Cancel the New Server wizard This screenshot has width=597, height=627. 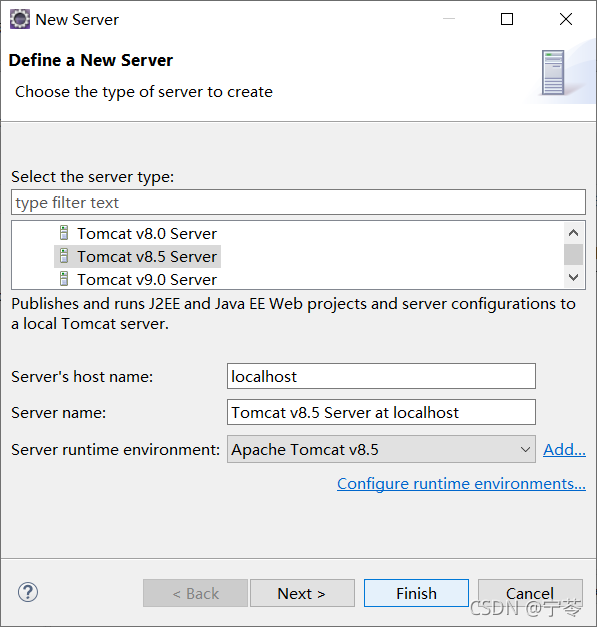[x=530, y=593]
